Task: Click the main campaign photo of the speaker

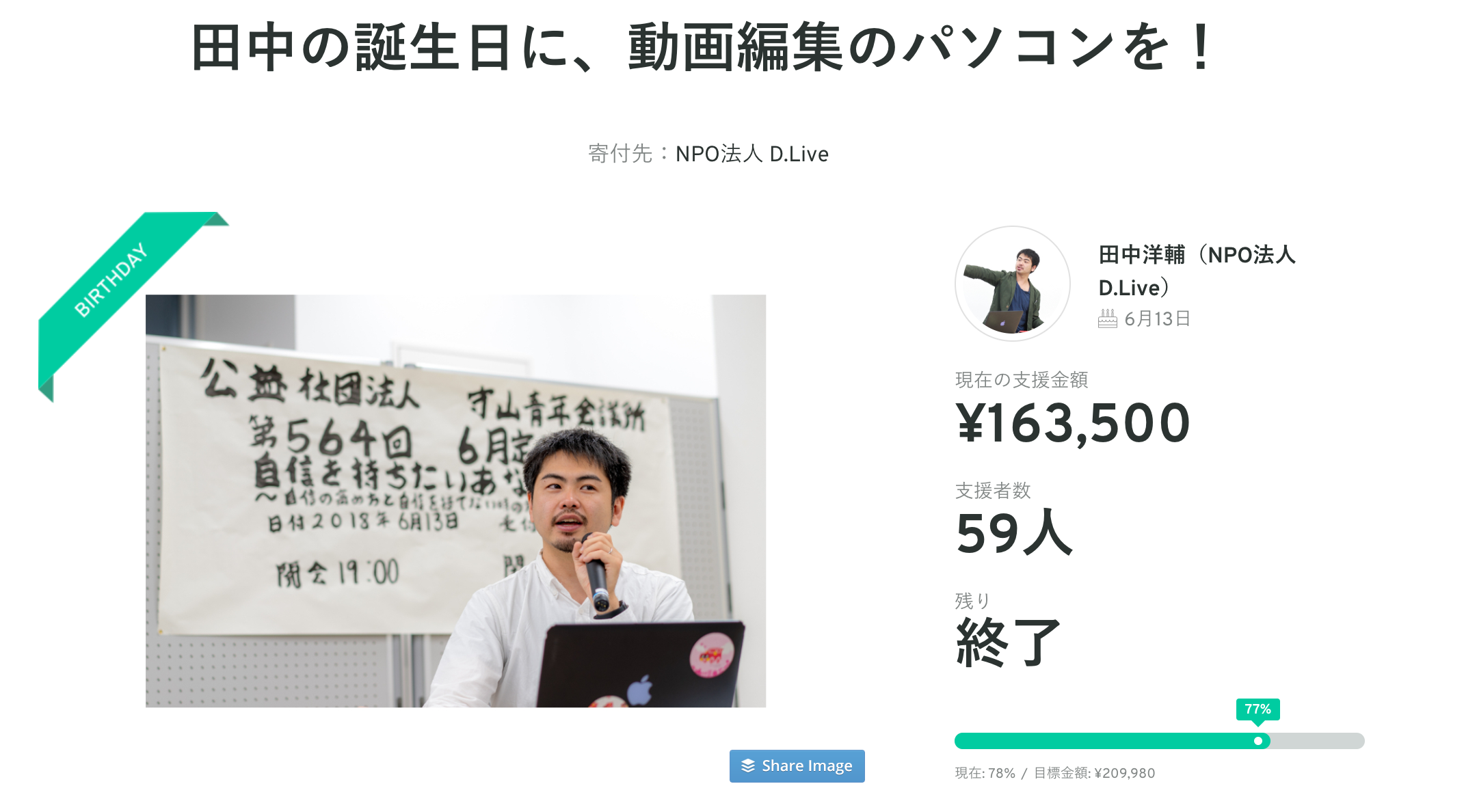Action: [x=455, y=501]
